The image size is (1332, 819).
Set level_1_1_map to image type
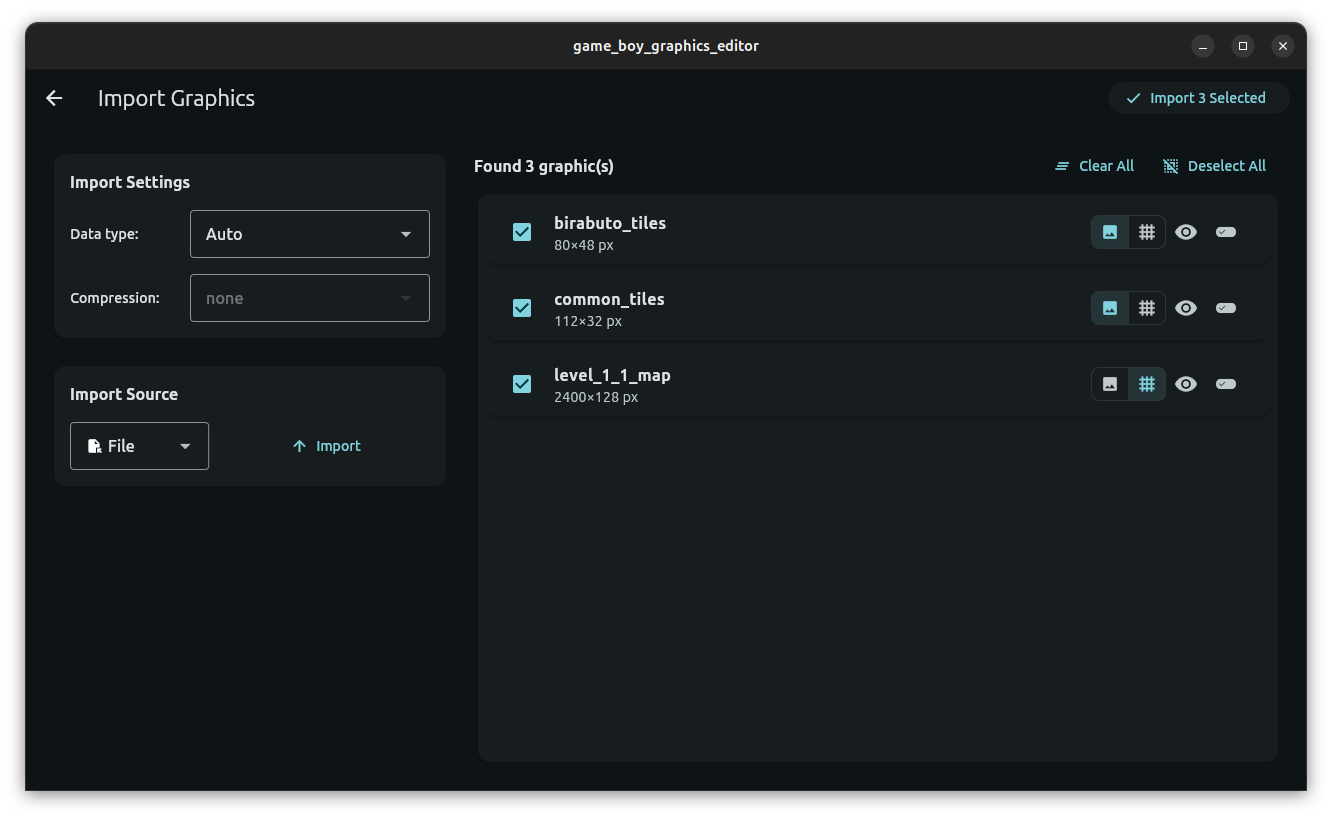pos(1110,384)
